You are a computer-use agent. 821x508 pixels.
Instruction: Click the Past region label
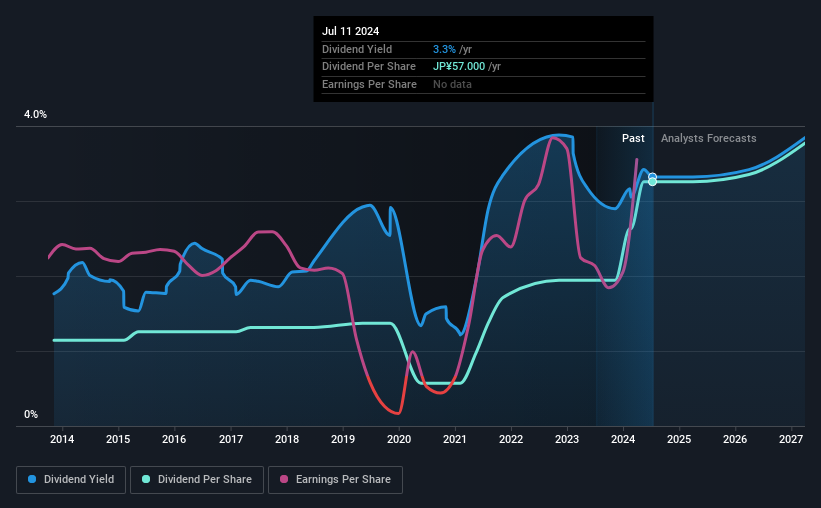point(633,138)
